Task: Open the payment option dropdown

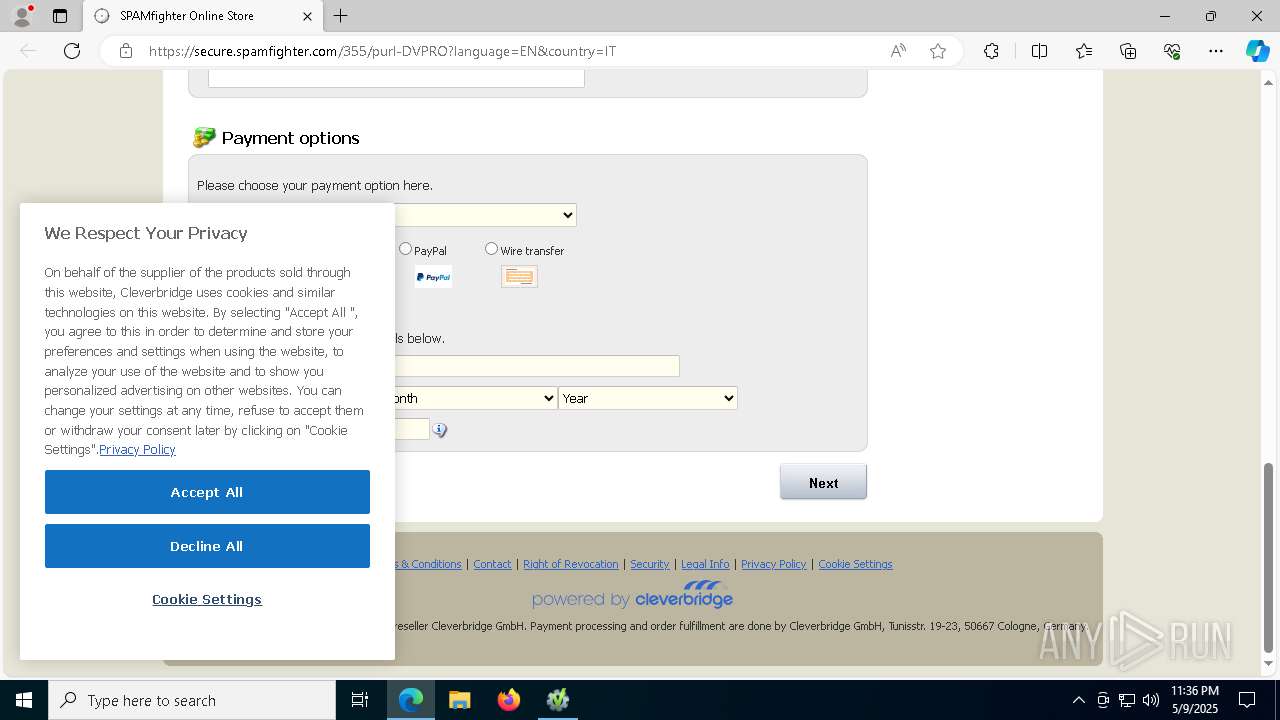Action: pyautogui.click(x=485, y=215)
